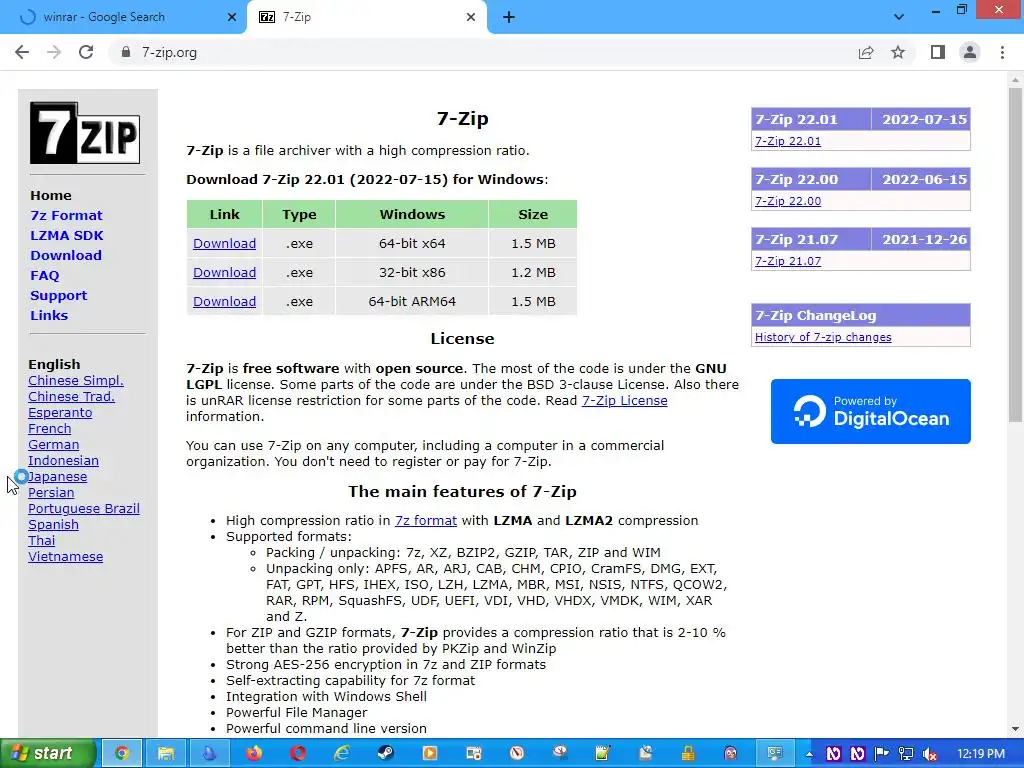Viewport: 1024px width, 768px height.
Task: Click the page vertical scrollbar thumb
Action: pyautogui.click(x=1015, y=255)
